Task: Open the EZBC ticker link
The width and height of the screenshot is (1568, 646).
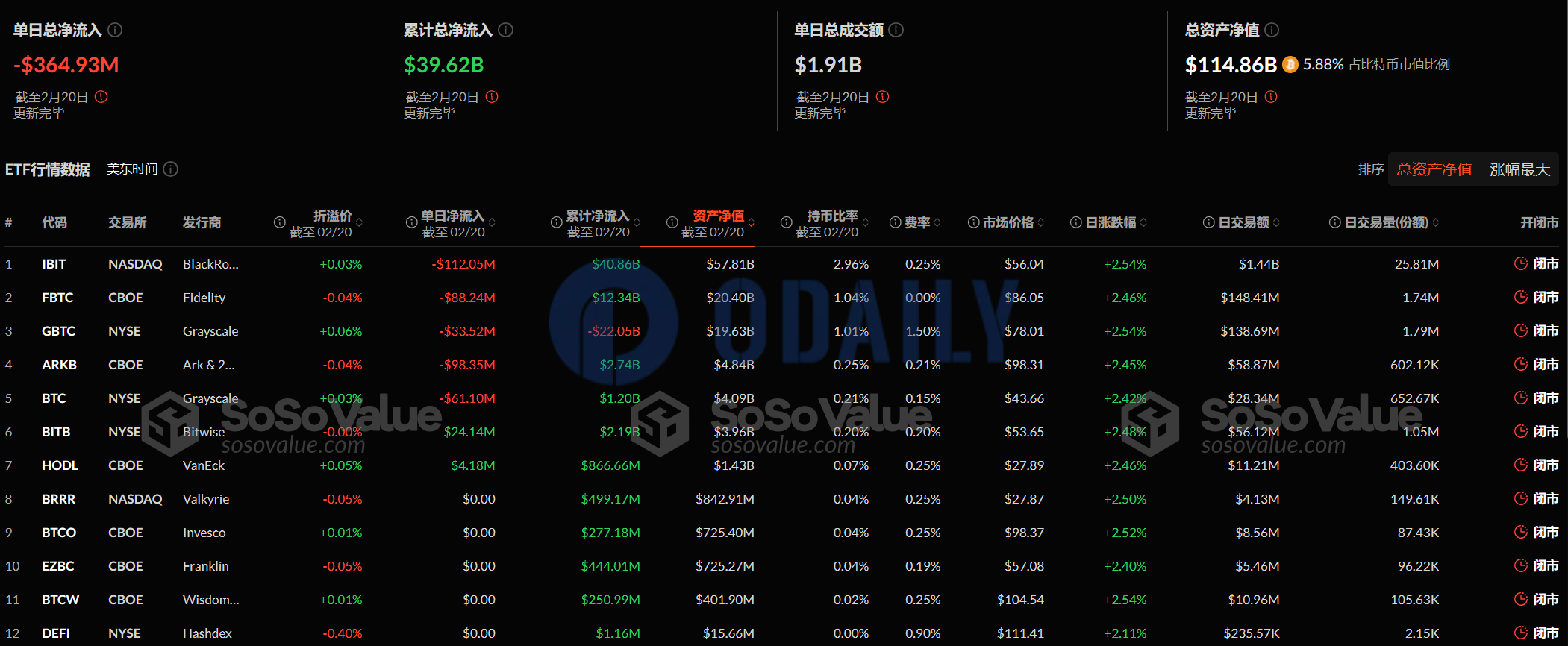Action: [57, 566]
